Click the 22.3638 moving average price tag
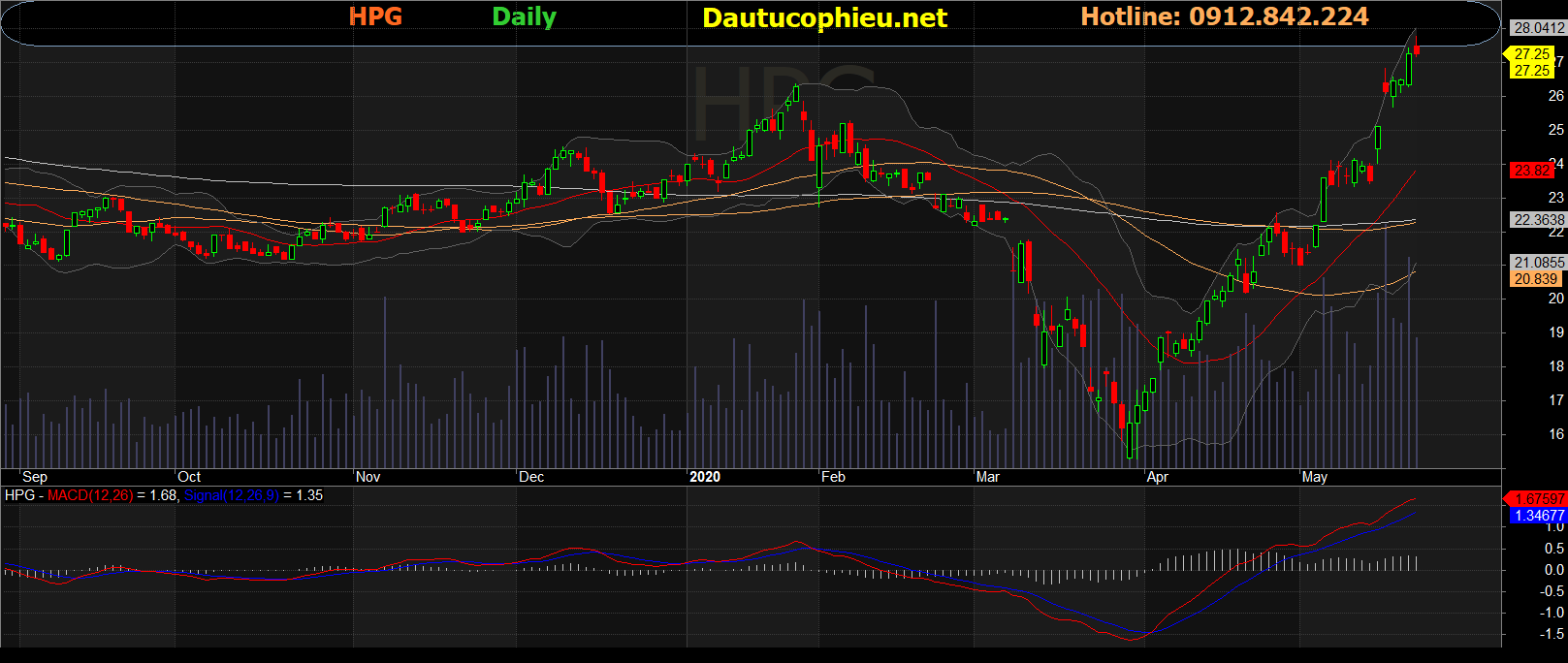This screenshot has height=663, width=1568. 1538,220
